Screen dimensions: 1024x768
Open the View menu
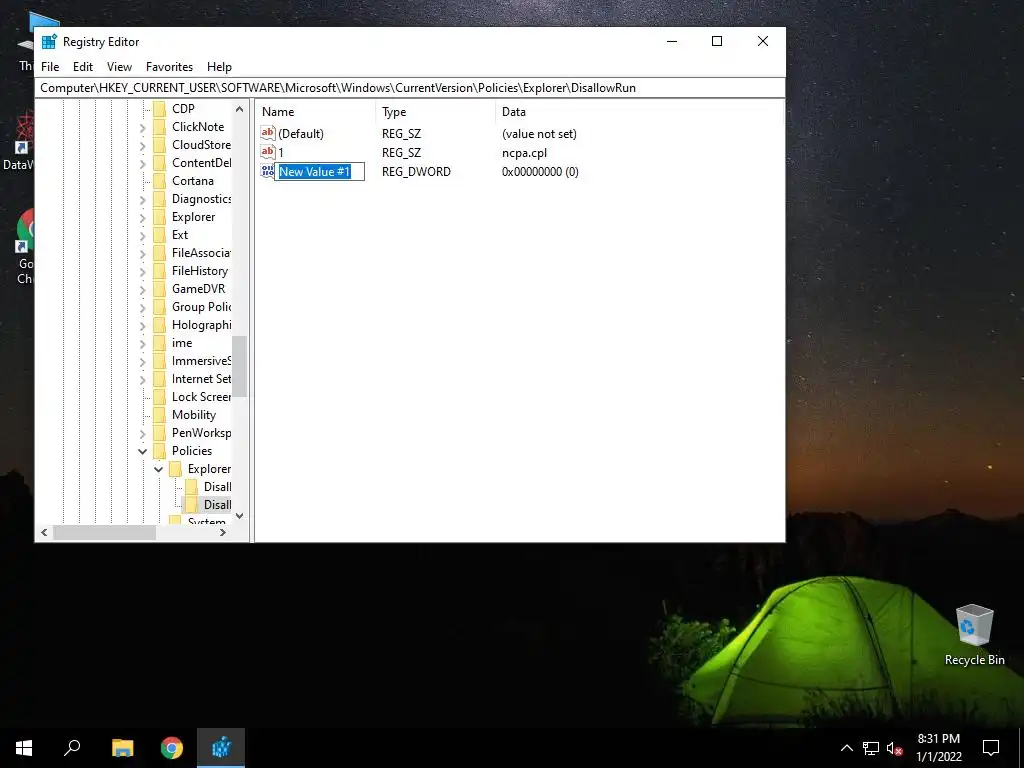[119, 67]
